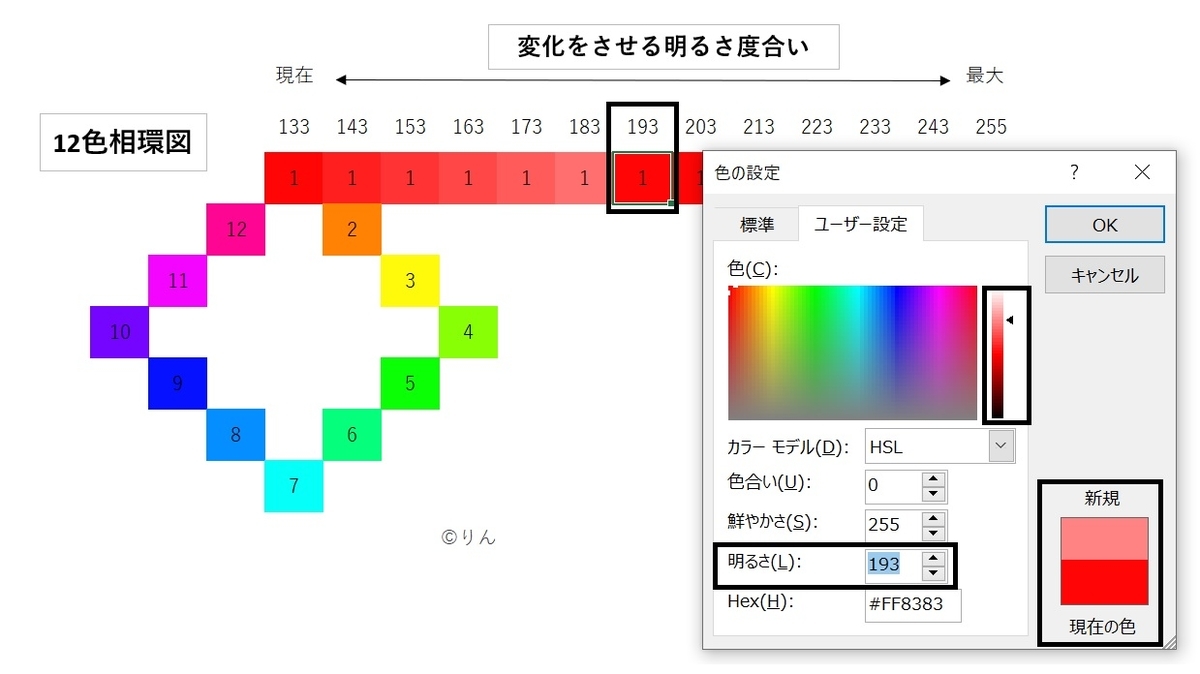The image size is (1200, 674).
Task: Increase the 色合い value with up arrow
Action: [934, 478]
